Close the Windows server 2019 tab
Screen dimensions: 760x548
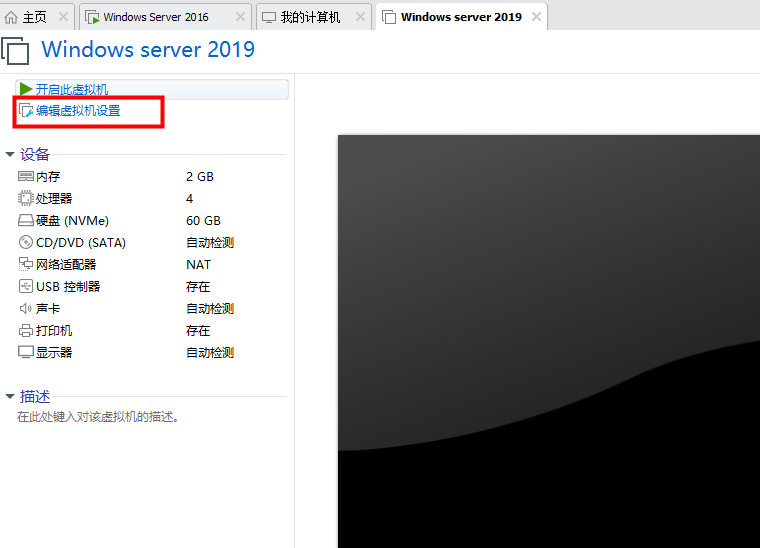click(x=536, y=17)
